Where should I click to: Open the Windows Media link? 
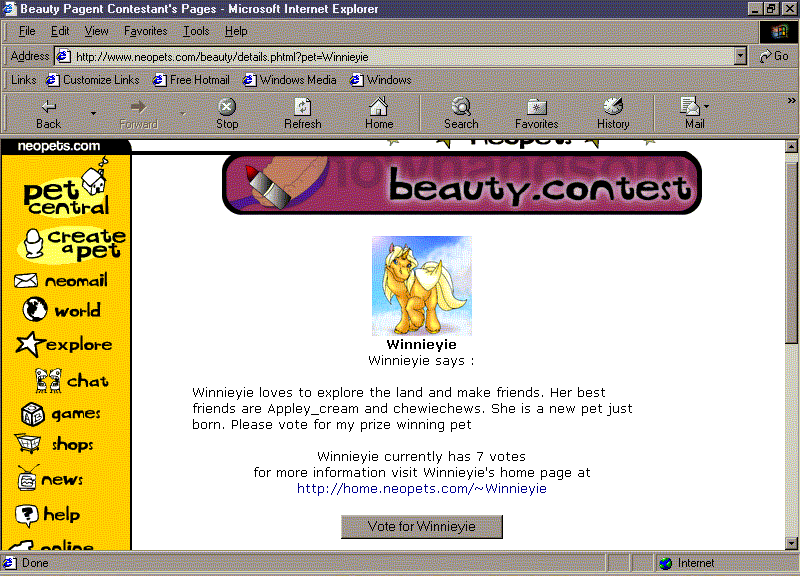click(x=289, y=80)
